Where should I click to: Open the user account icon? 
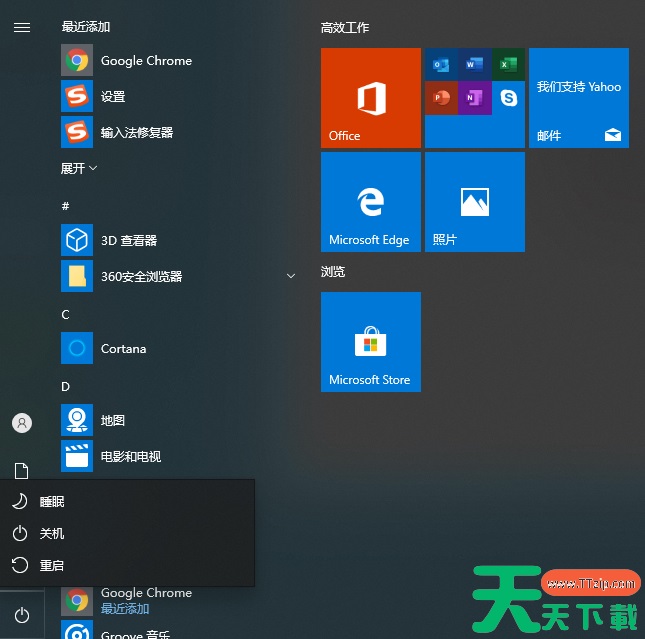pos(21,423)
